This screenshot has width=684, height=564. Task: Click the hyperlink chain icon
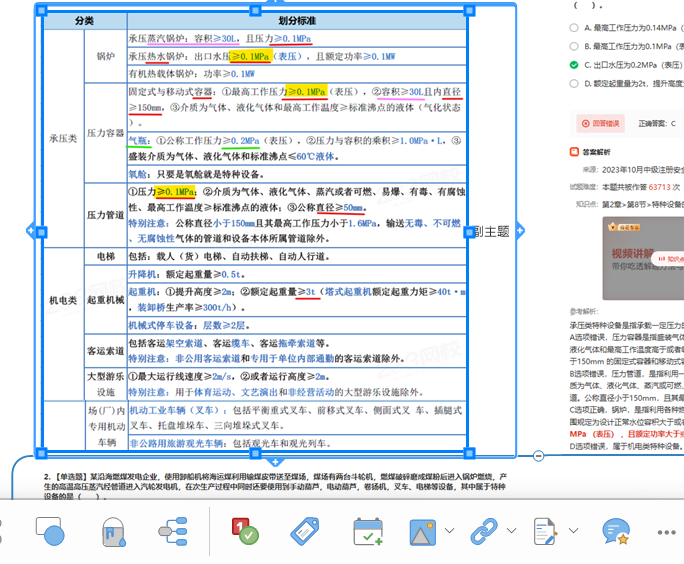click(x=484, y=531)
